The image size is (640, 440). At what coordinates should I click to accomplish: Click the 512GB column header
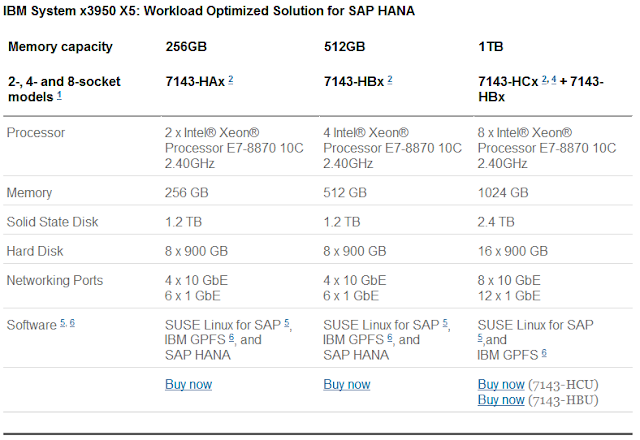[x=344, y=47]
